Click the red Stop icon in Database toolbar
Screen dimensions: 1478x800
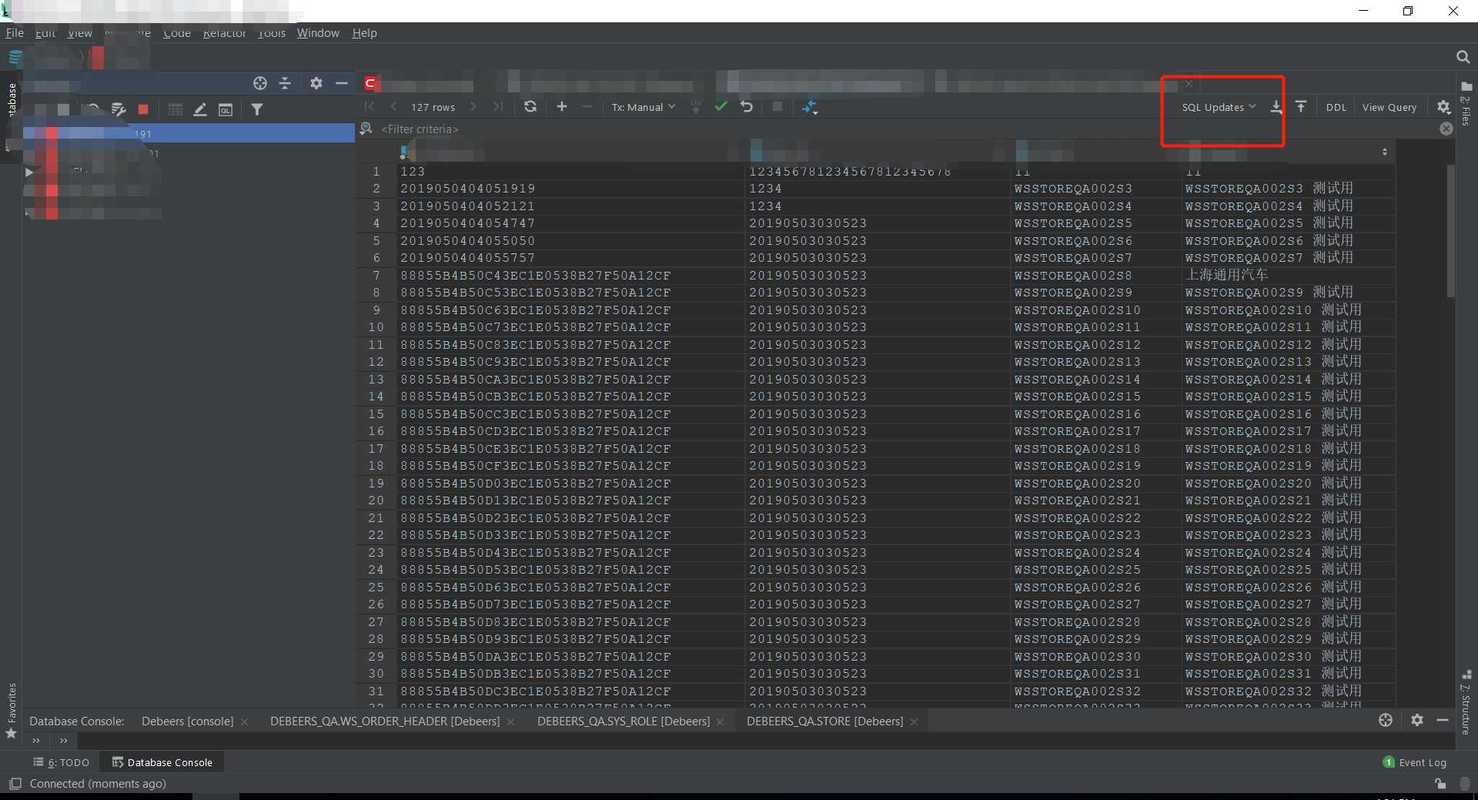tap(143, 109)
